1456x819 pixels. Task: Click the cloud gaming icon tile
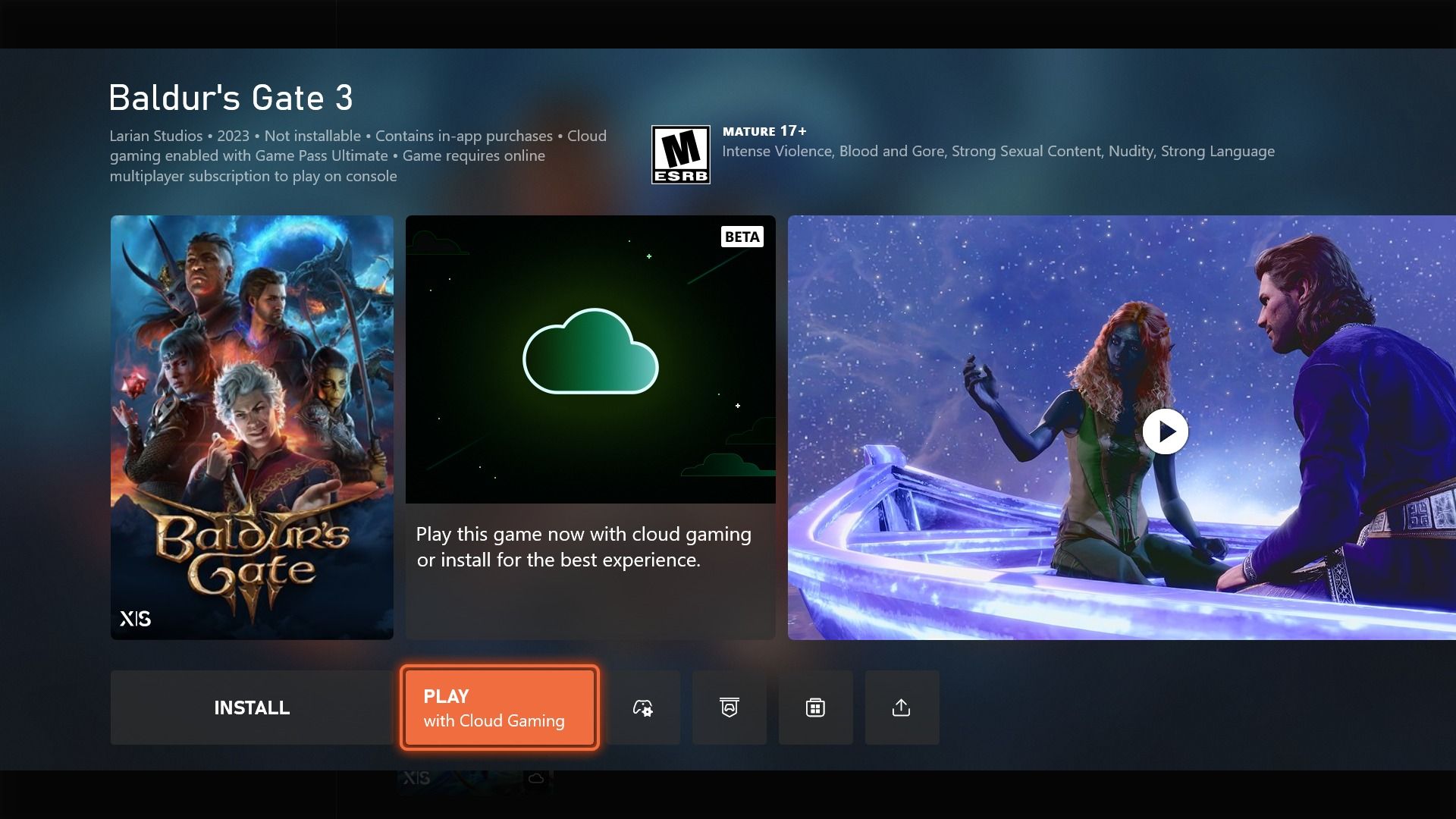coord(590,358)
